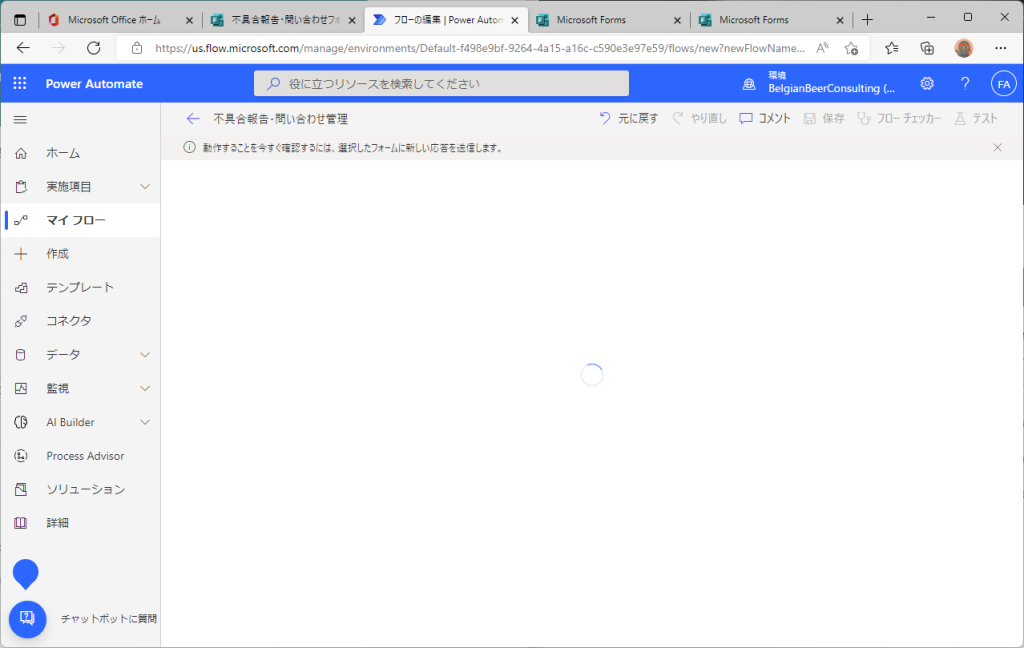Click the address bar URL
The height and width of the screenshot is (648, 1024).
(480, 48)
